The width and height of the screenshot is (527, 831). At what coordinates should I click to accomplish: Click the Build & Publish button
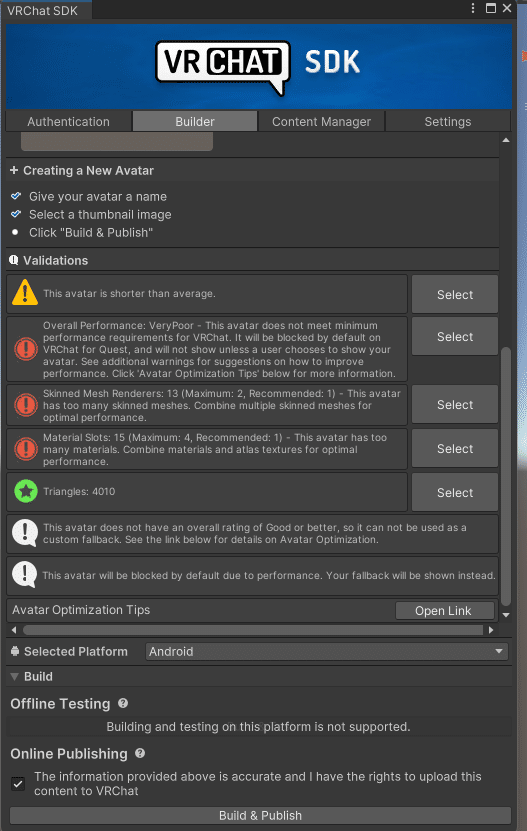(260, 815)
